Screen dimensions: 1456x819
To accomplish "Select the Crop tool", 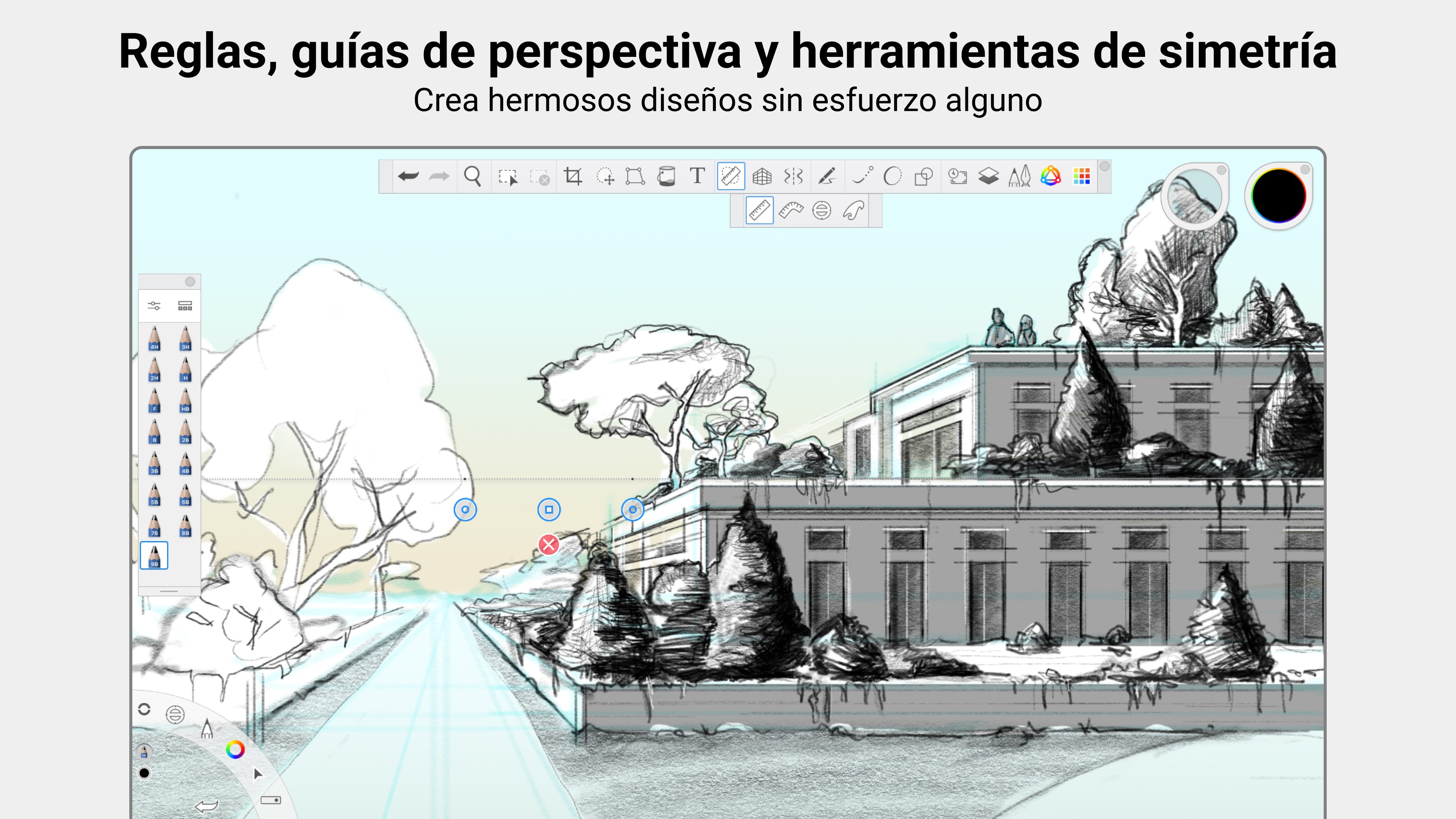I will 573,176.
